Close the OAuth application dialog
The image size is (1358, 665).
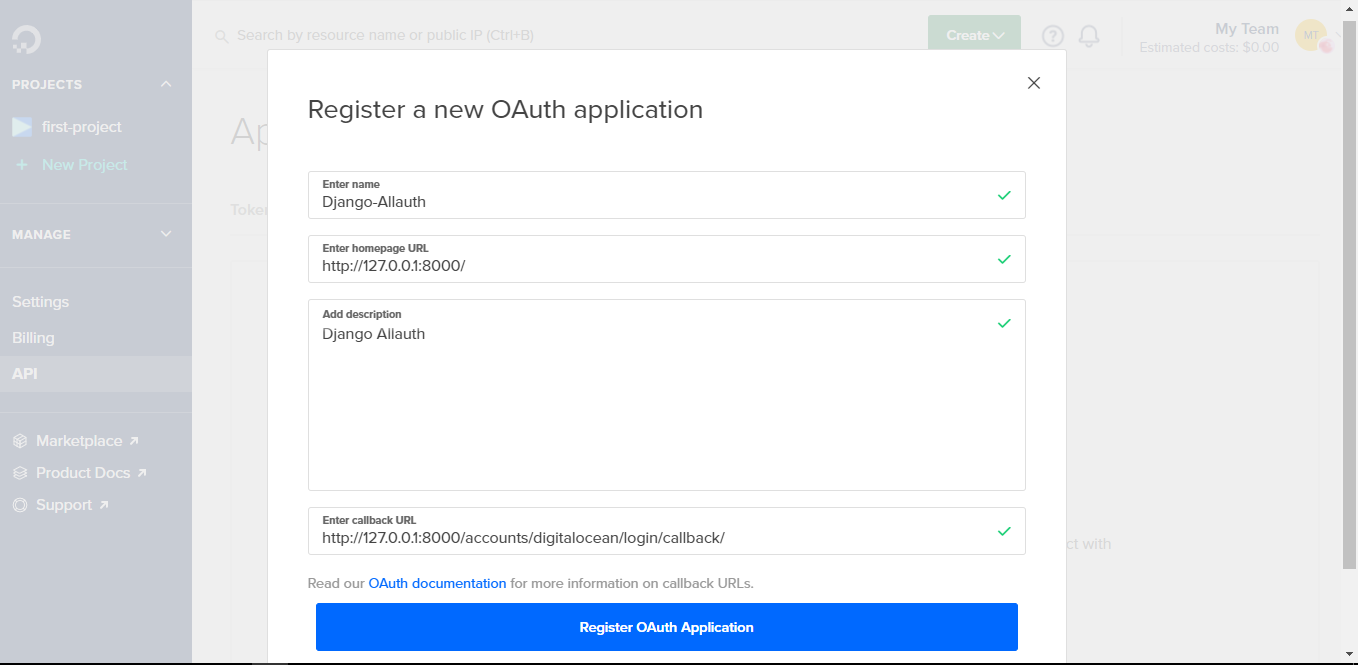1034,83
